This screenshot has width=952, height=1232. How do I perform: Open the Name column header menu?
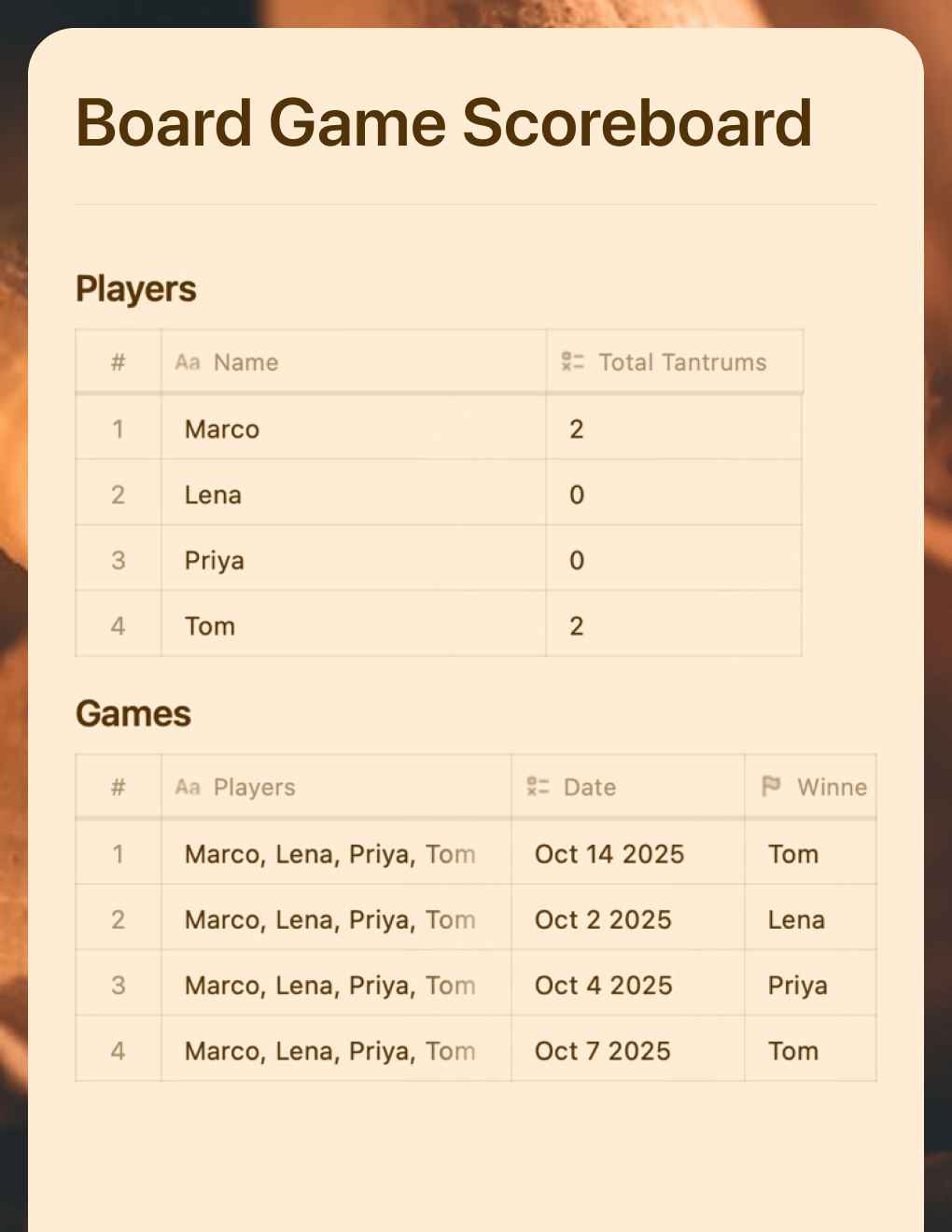[245, 362]
